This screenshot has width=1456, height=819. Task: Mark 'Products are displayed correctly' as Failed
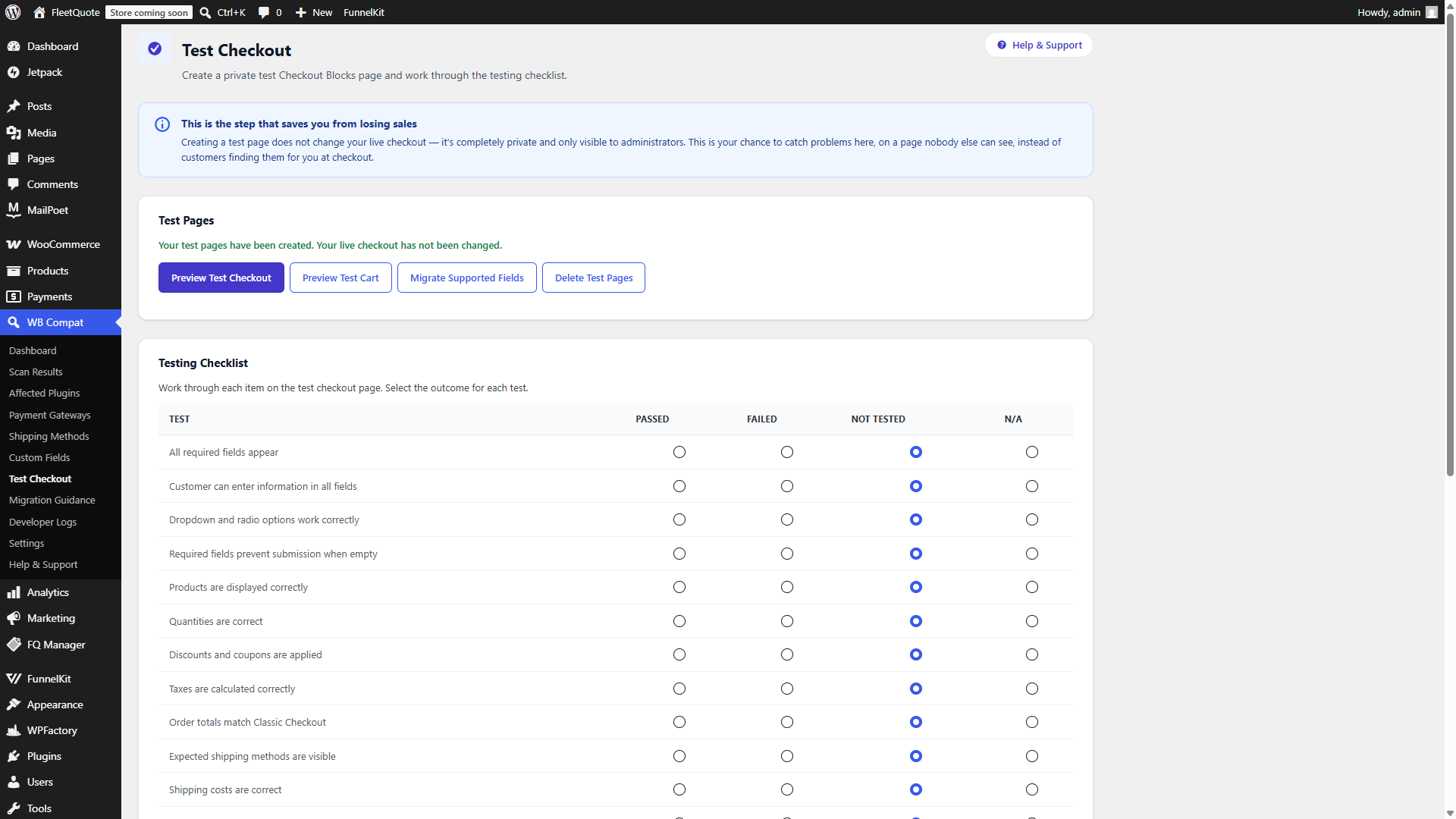(787, 587)
